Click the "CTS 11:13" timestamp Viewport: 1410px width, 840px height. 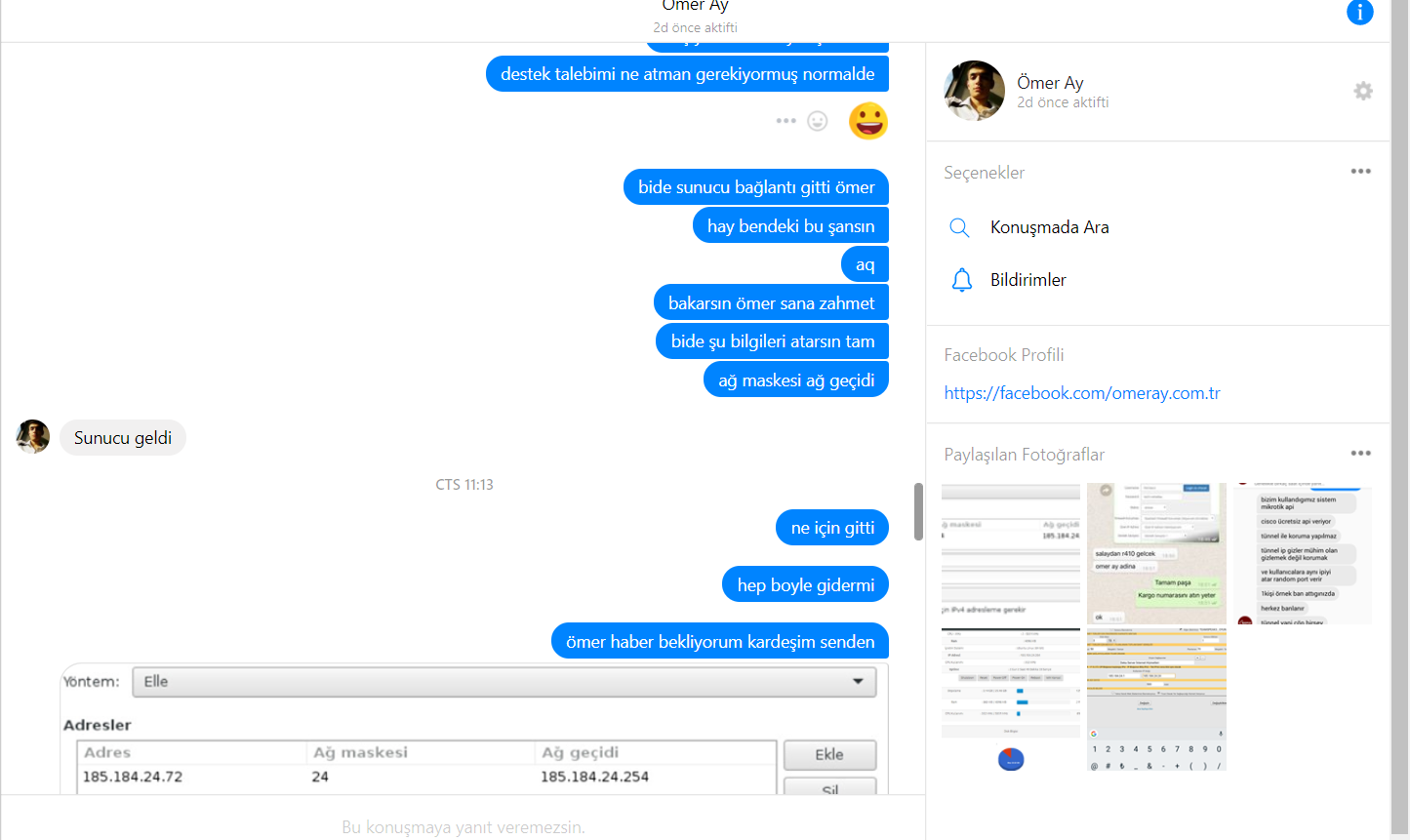(x=464, y=485)
